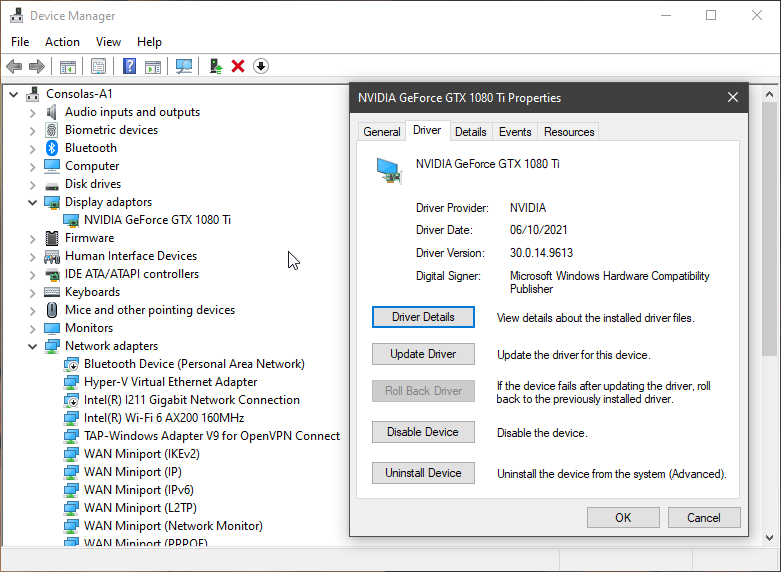Select WAN Miniport (IKEv2)
The height and width of the screenshot is (572, 781).
click(x=141, y=453)
